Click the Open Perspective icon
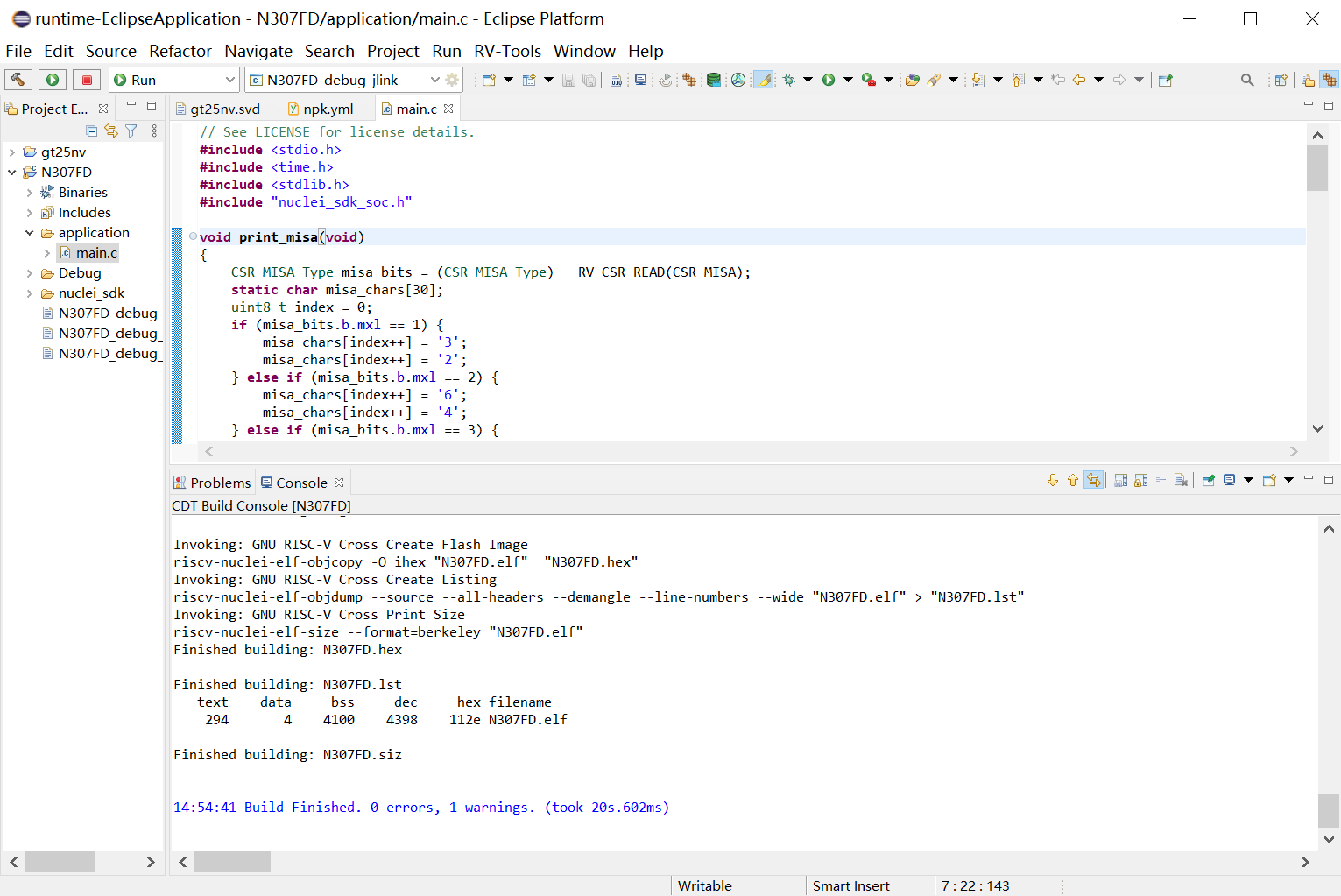The width and height of the screenshot is (1341, 896). 1281,80
